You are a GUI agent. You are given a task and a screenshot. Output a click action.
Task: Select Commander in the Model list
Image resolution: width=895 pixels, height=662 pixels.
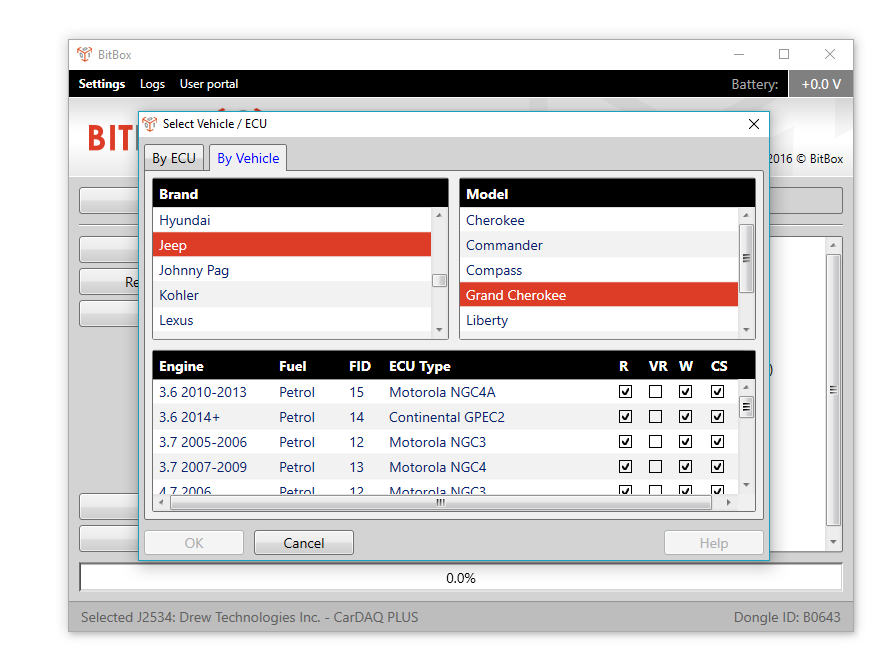click(x=504, y=245)
